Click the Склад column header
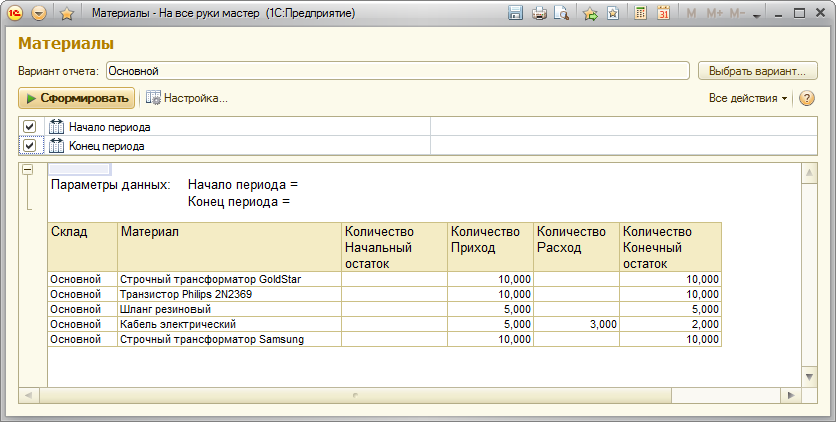Screen dimensions: 836x422 (x=83, y=247)
